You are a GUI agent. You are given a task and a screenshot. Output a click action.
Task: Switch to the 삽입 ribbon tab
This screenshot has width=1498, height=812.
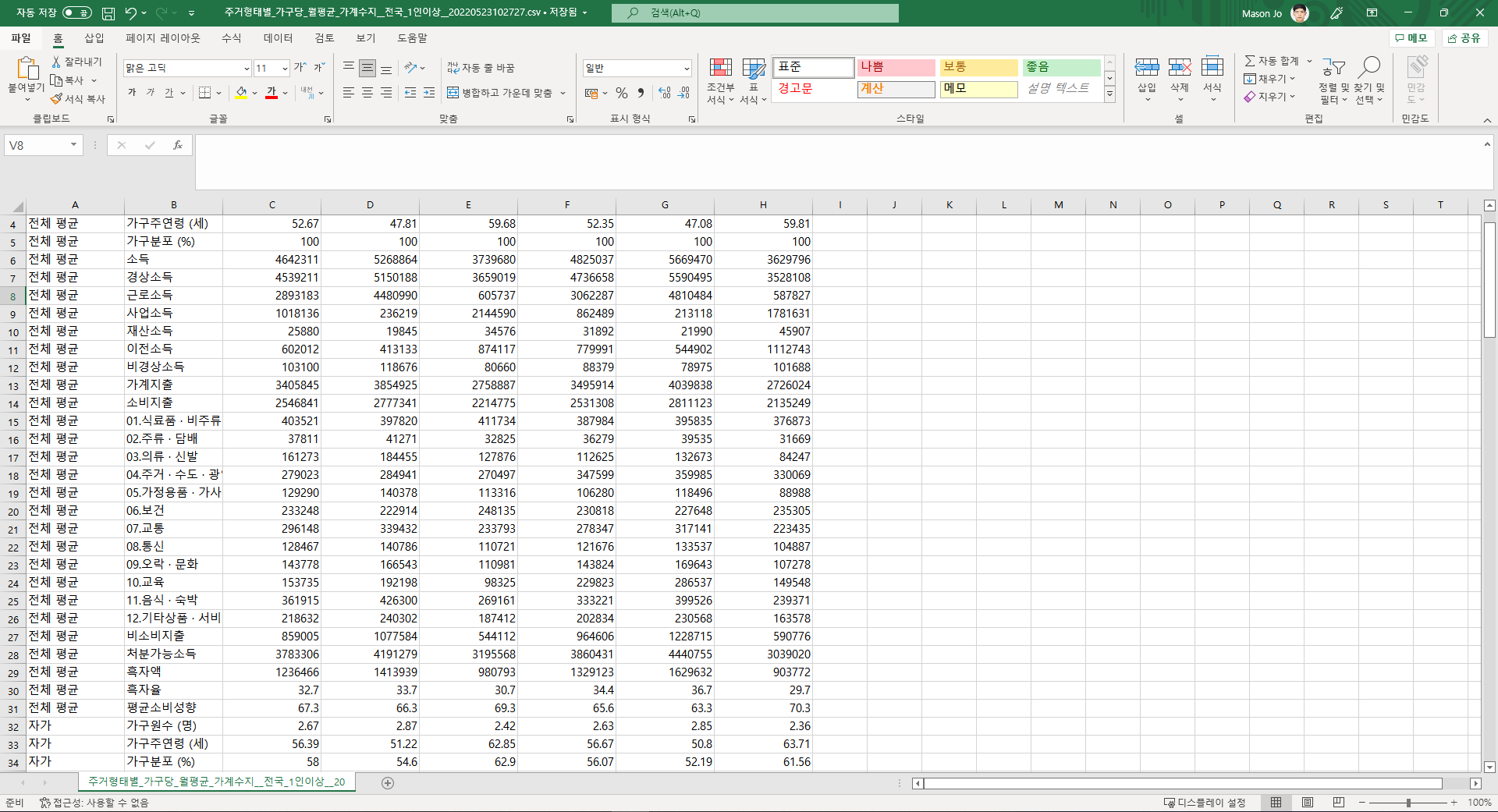coord(94,38)
